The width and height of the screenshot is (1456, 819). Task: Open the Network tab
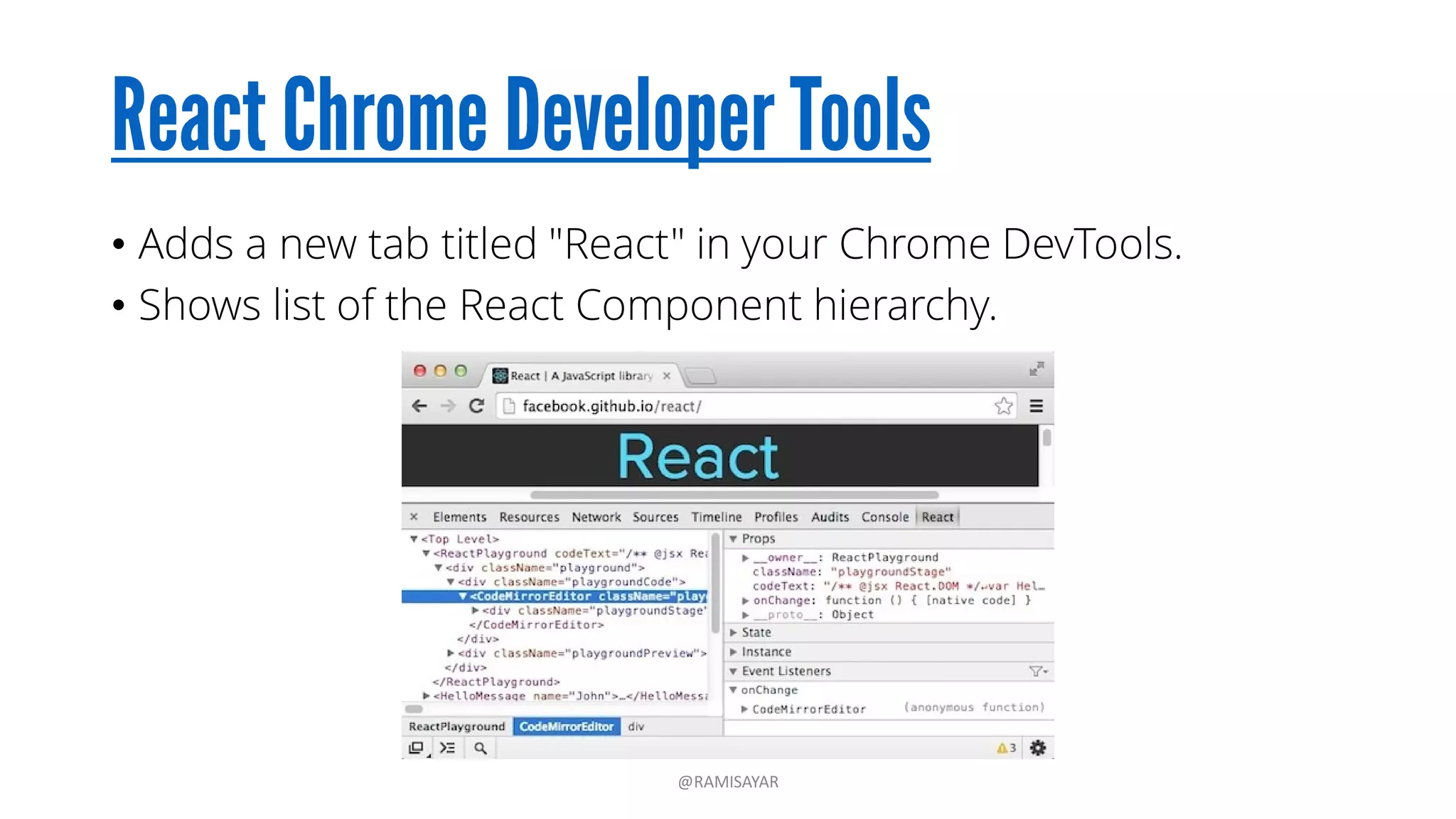click(596, 517)
